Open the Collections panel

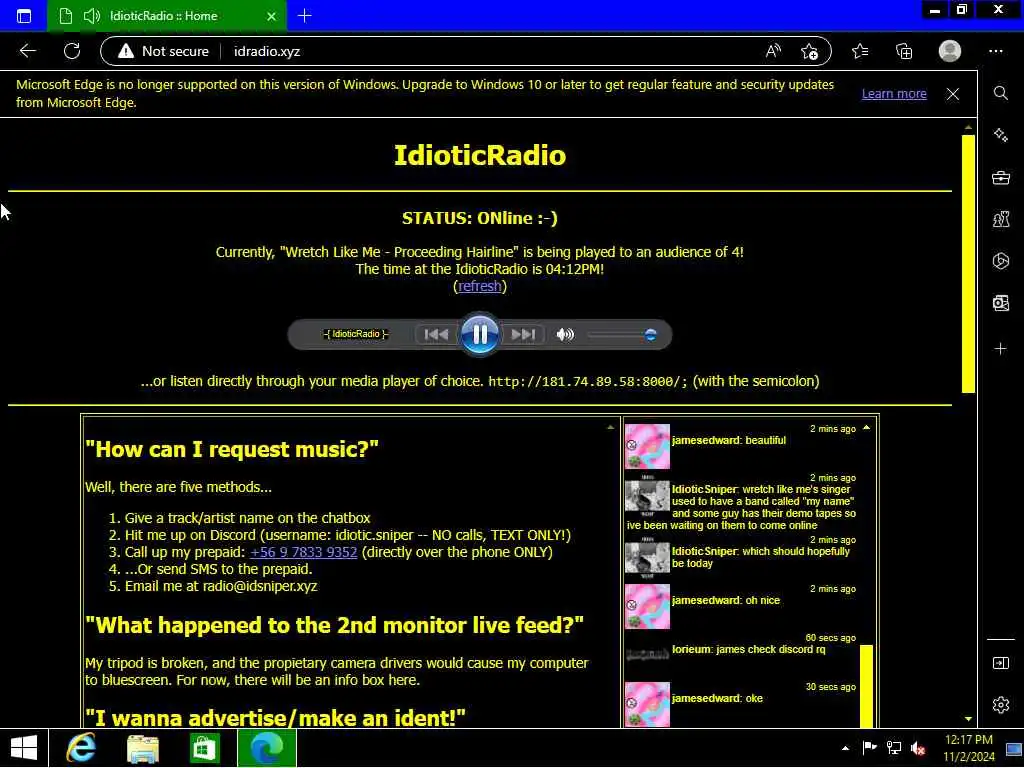pos(904,51)
